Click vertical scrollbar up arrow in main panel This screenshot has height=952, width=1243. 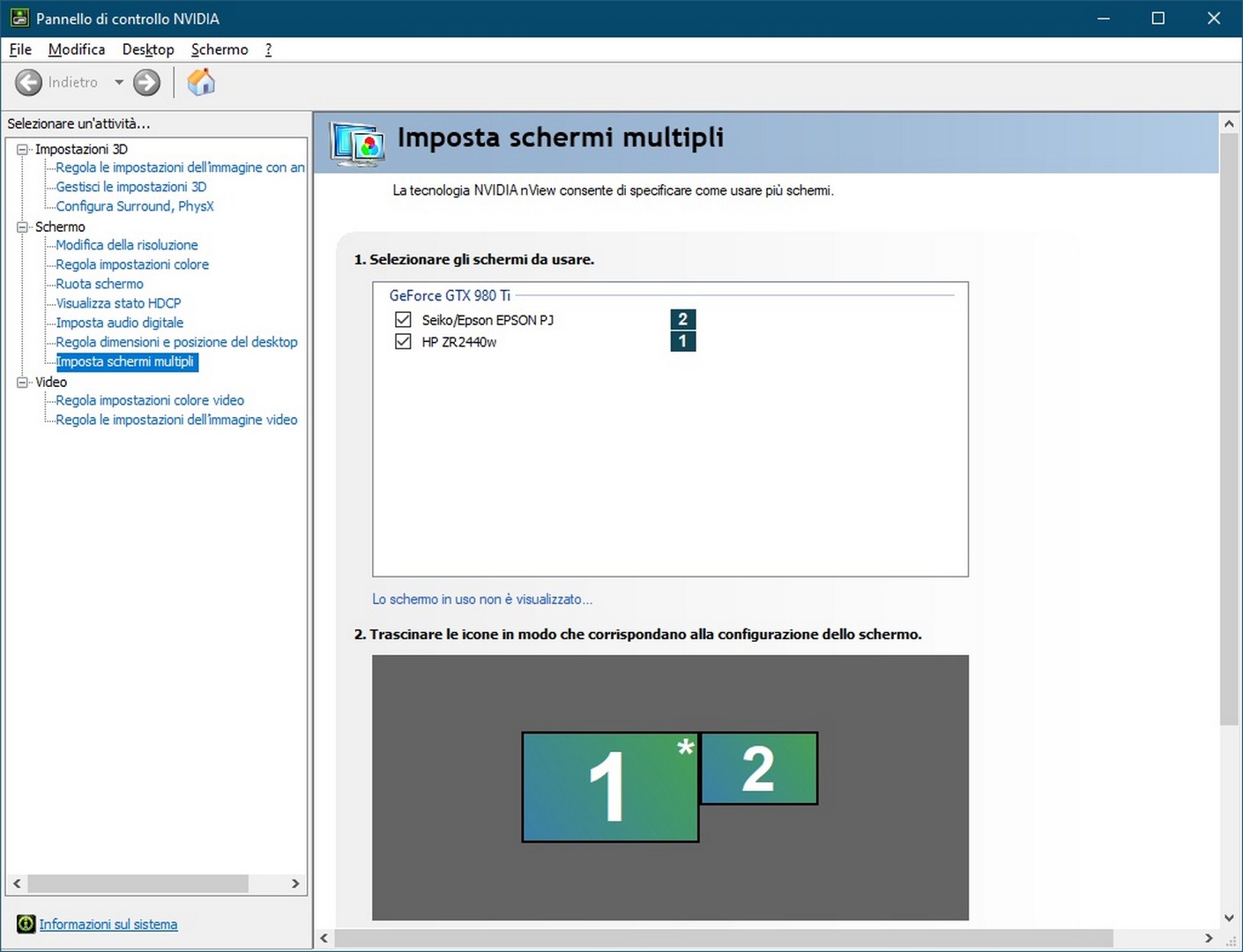pyautogui.click(x=1229, y=124)
